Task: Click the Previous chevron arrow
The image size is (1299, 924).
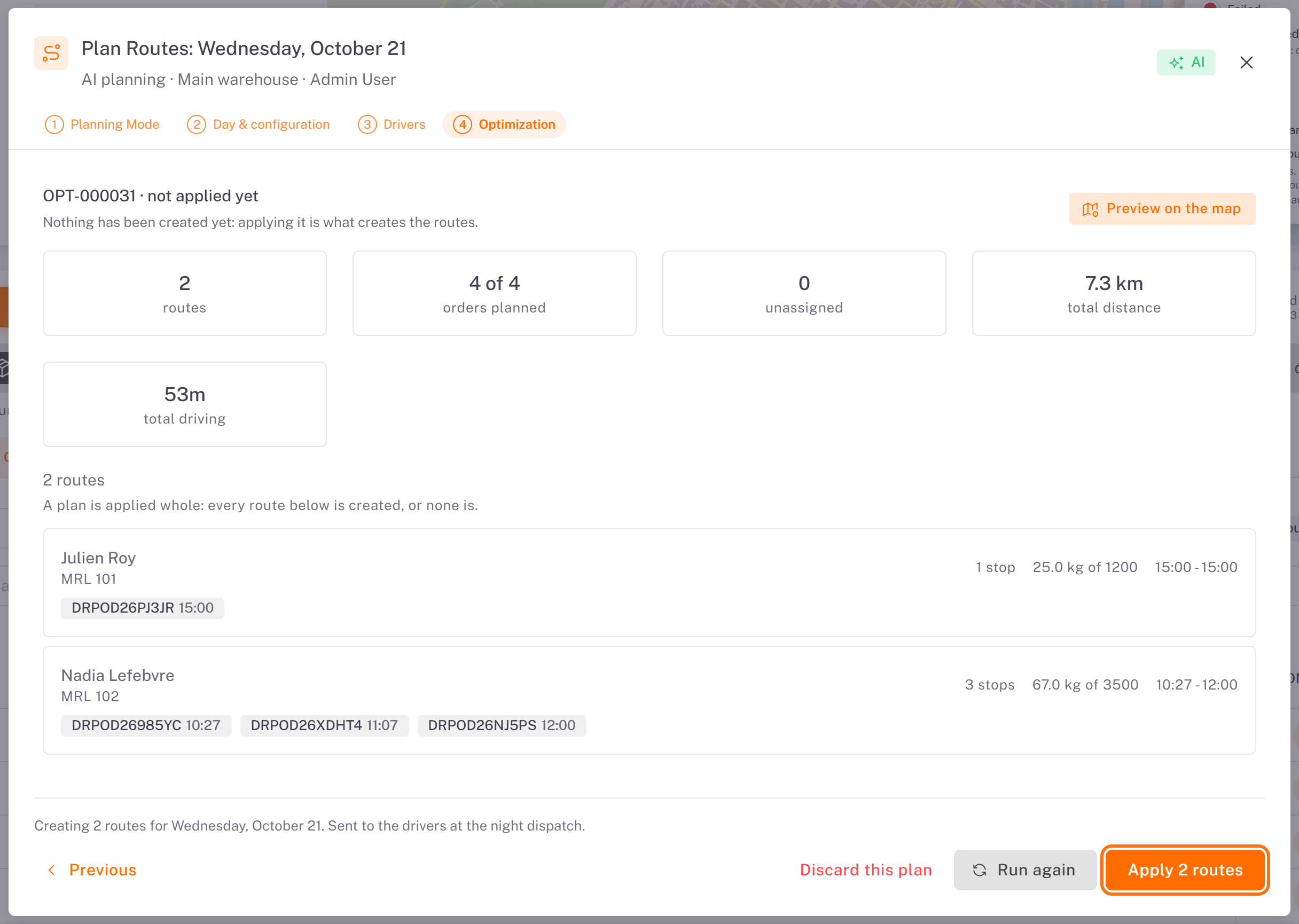Action: coord(52,870)
